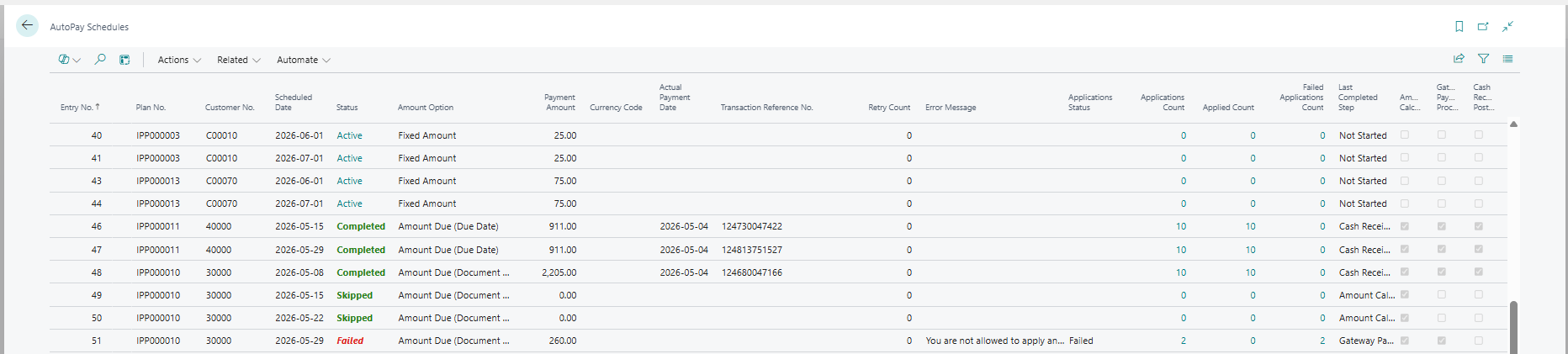Open the Copilot icon menu
The height and width of the screenshot is (354, 1568).
(69, 60)
